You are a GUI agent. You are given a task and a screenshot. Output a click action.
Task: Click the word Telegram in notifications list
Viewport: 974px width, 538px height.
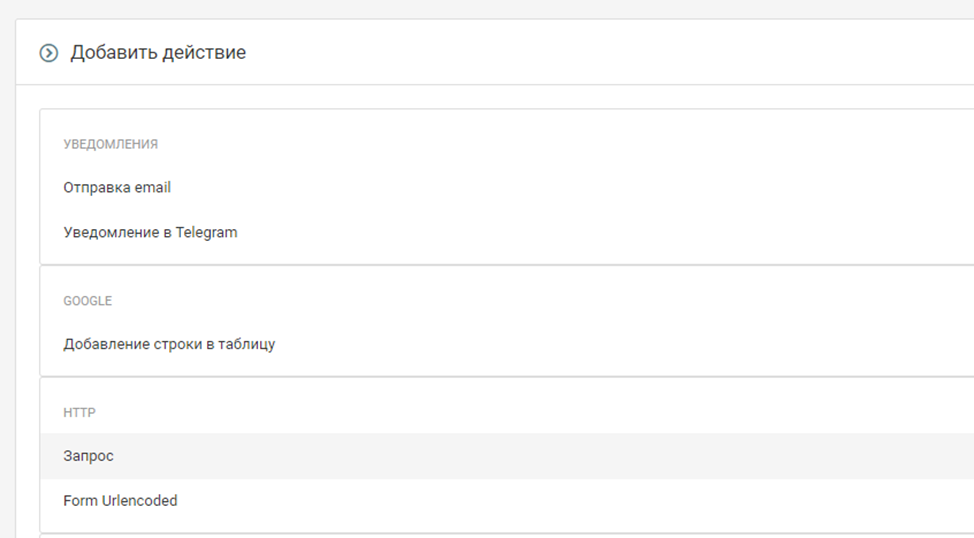[x=206, y=232]
